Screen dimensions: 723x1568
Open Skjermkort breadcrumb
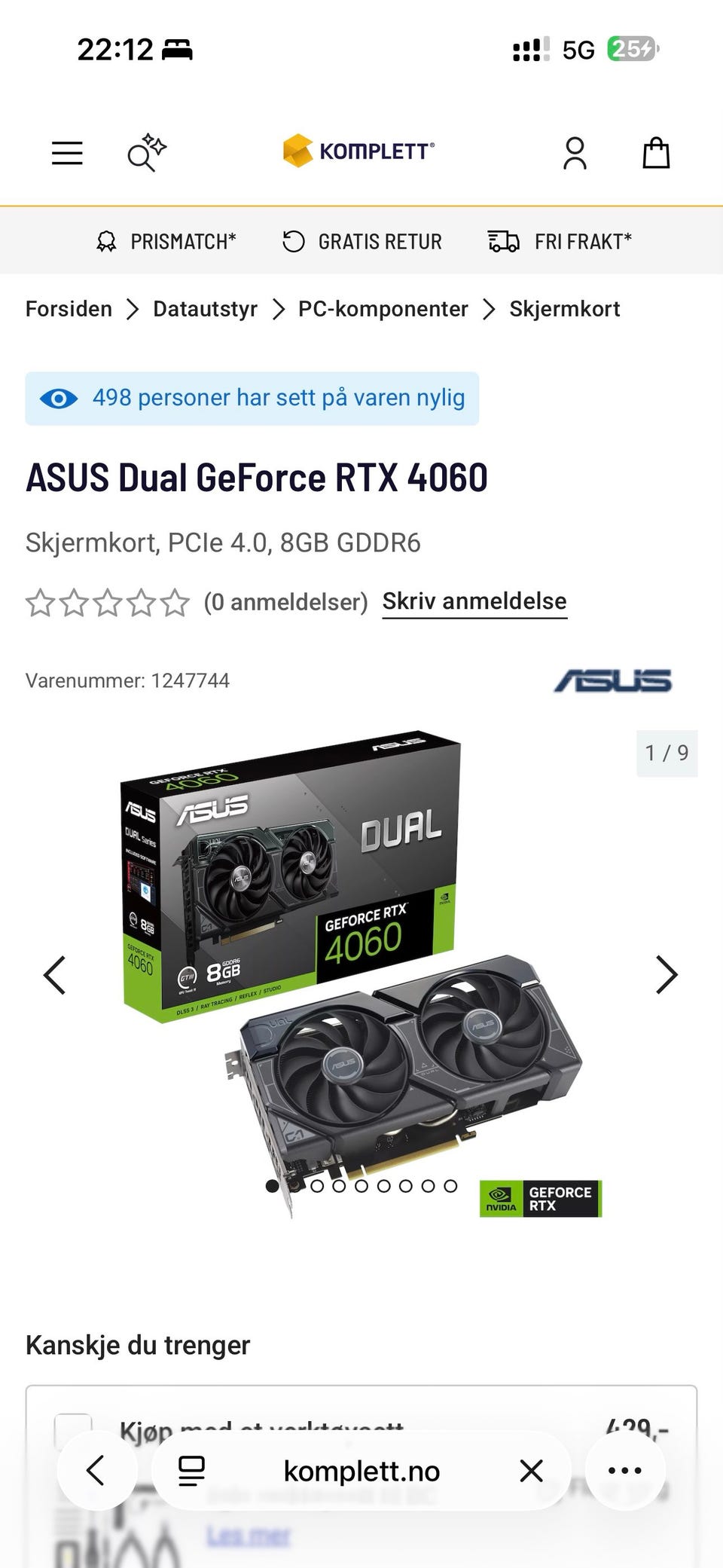click(564, 309)
